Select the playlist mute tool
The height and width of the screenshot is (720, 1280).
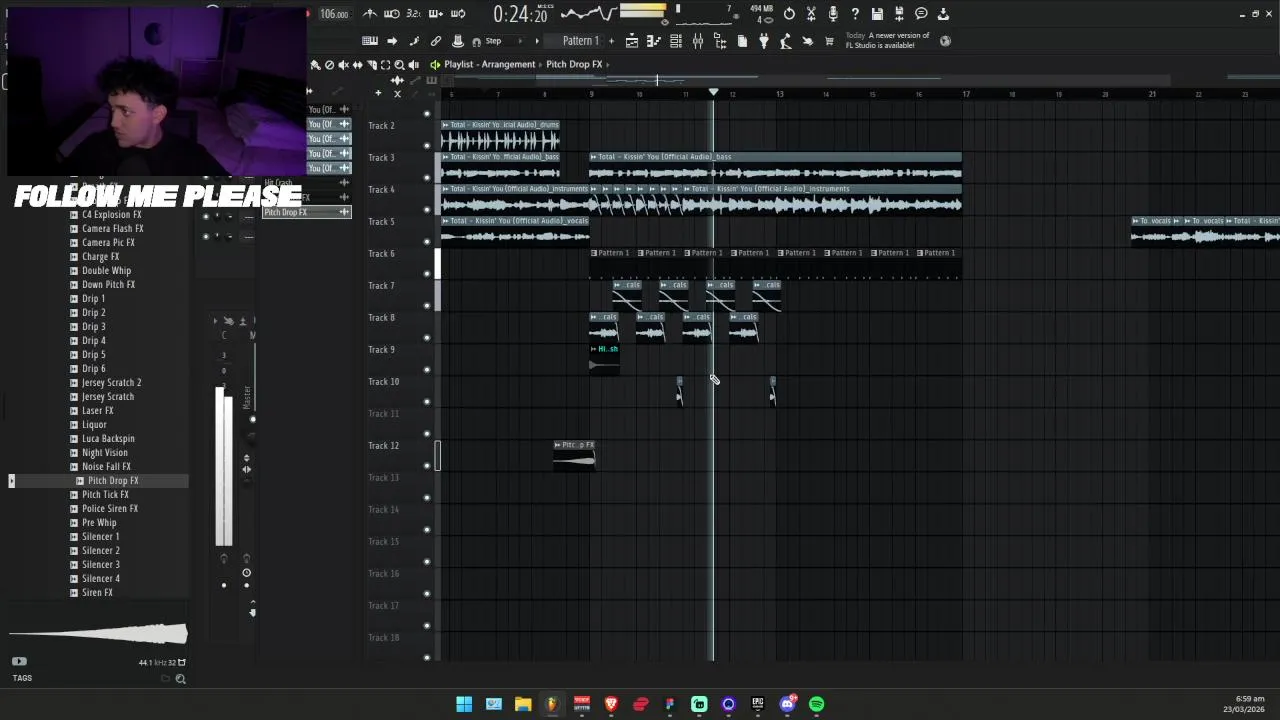click(344, 64)
